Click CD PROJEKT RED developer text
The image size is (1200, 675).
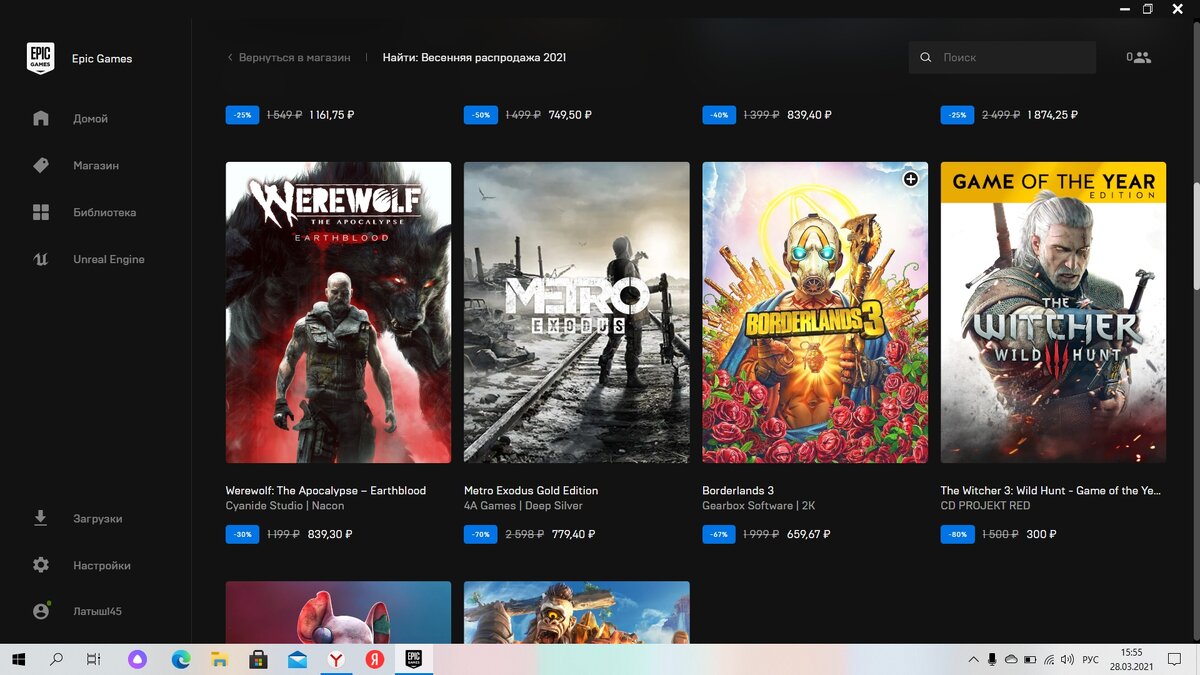(985, 506)
